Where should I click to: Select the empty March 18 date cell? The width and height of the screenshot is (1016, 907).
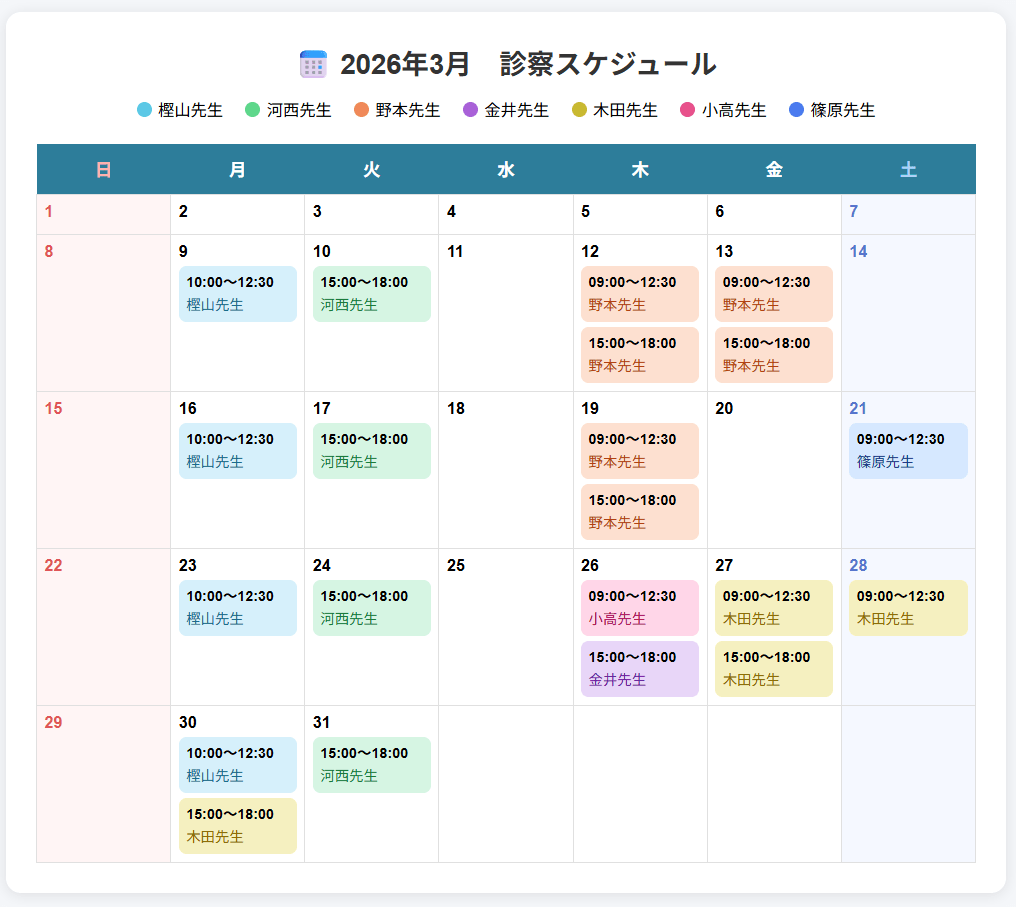[x=506, y=470]
